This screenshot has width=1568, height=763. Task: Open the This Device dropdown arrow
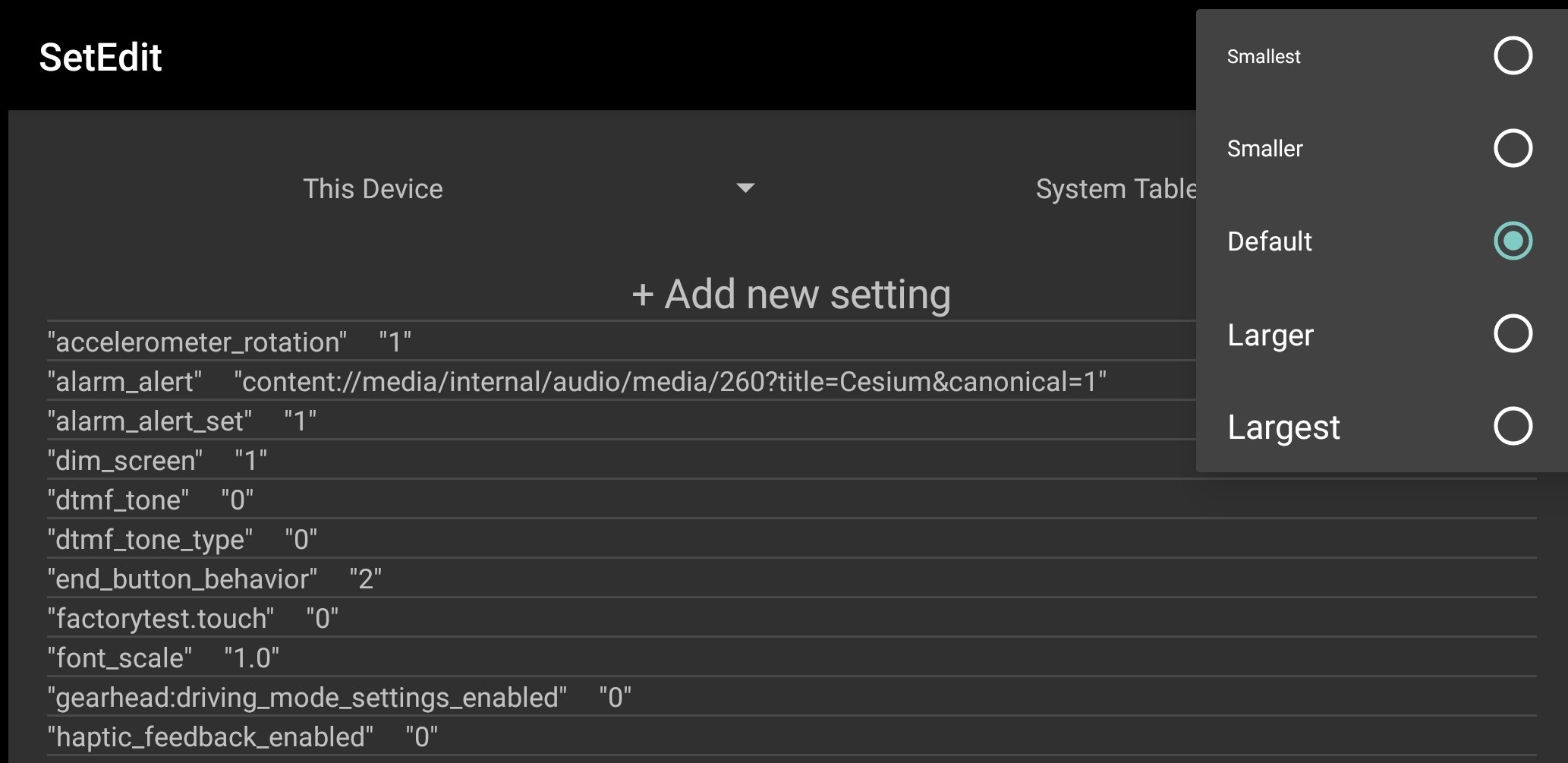(745, 188)
